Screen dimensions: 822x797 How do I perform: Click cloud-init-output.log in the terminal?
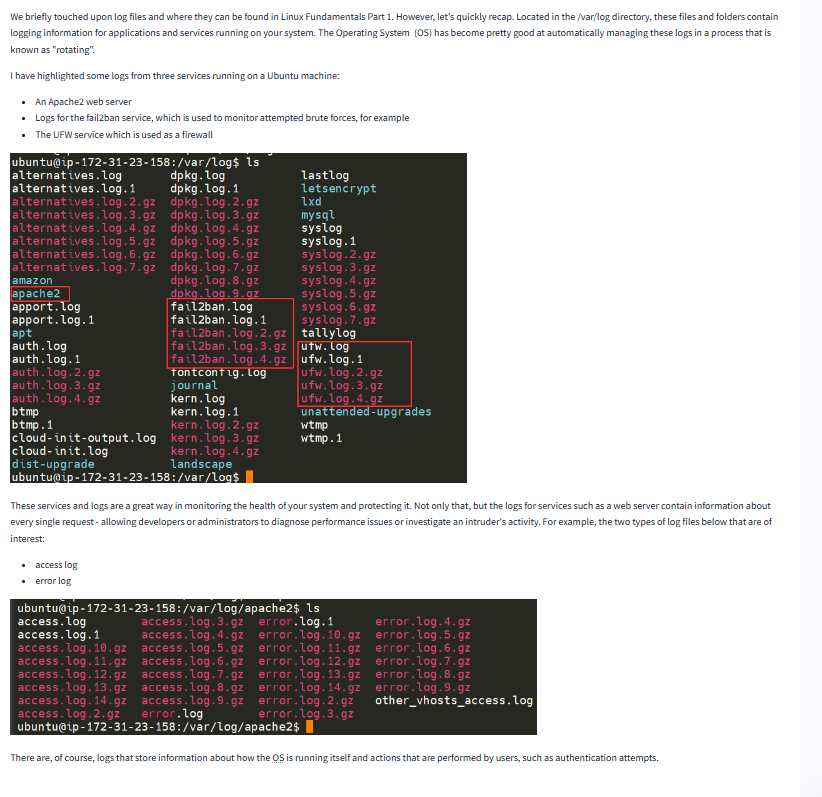[84, 438]
